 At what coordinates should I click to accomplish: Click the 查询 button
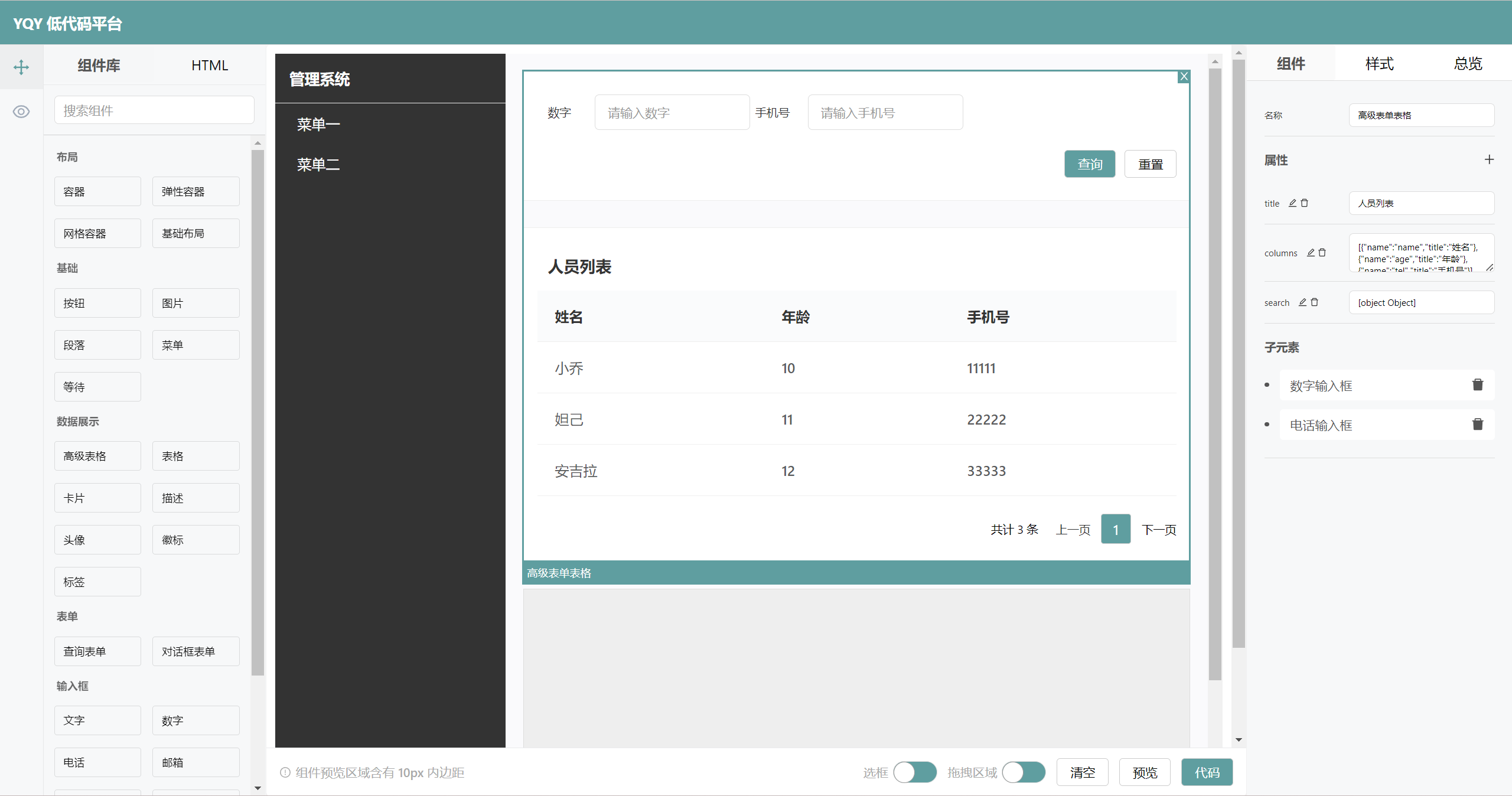(1090, 164)
